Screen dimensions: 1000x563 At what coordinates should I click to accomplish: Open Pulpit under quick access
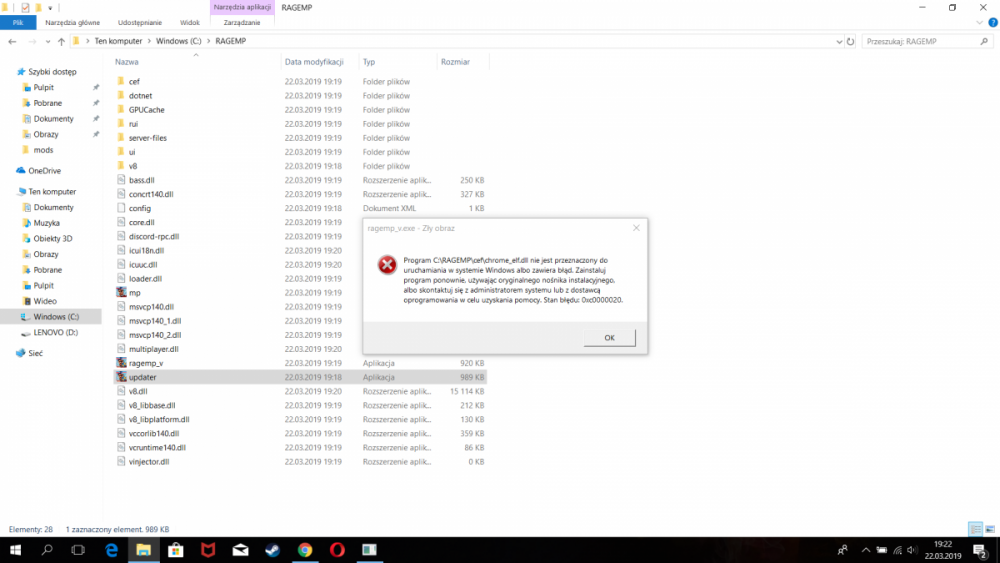point(43,87)
